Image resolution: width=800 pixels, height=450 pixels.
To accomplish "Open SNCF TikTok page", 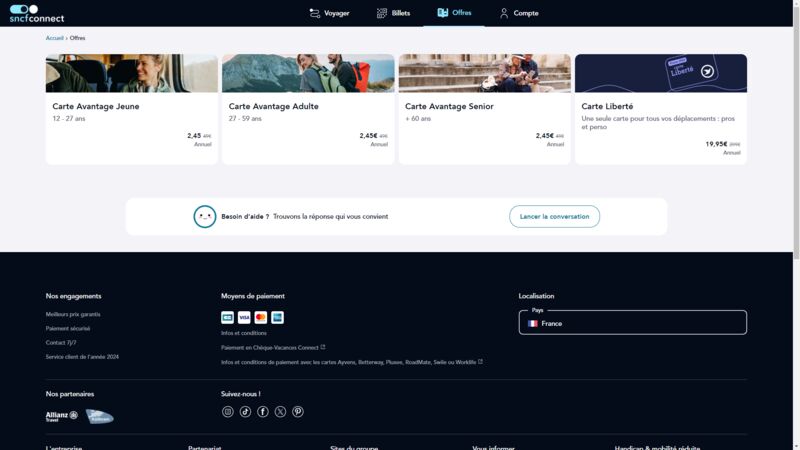I will [245, 412].
